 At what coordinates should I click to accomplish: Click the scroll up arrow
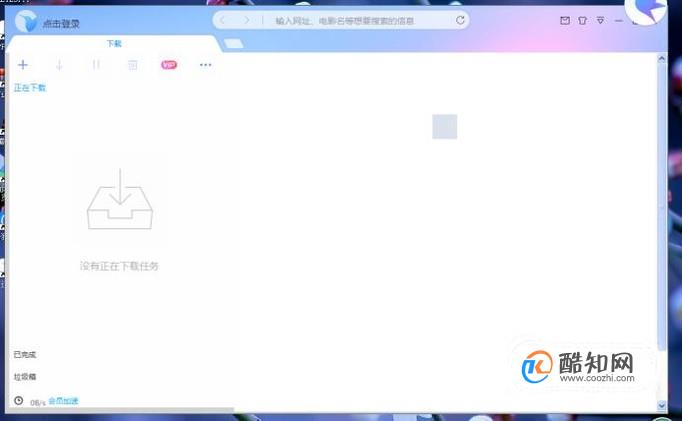click(662, 58)
